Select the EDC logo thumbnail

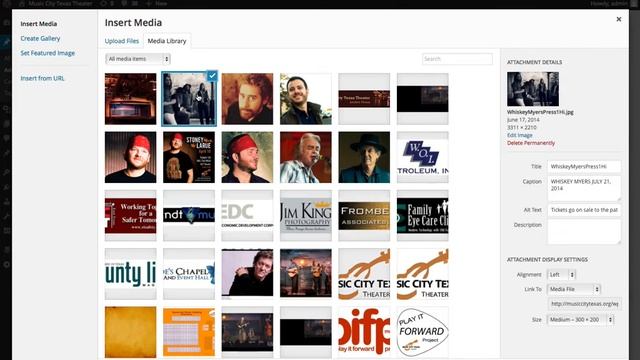(x=247, y=216)
